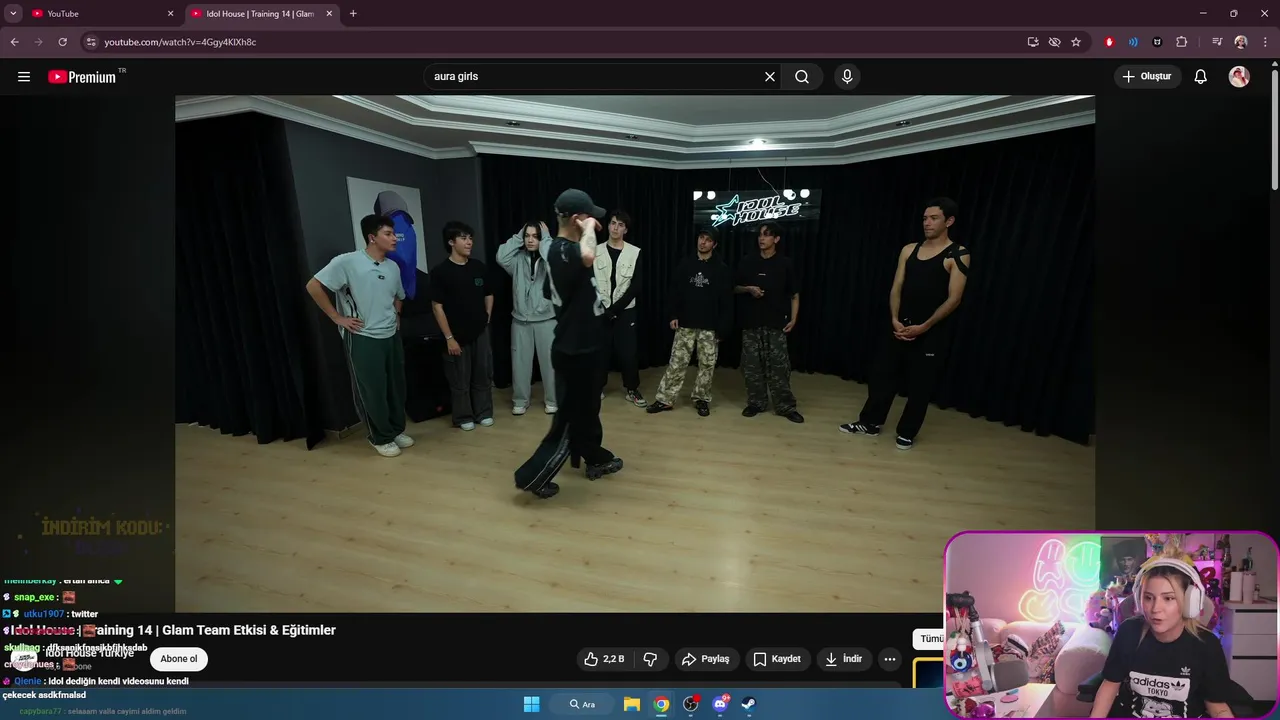Click the address bar URL field

click(x=560, y=42)
